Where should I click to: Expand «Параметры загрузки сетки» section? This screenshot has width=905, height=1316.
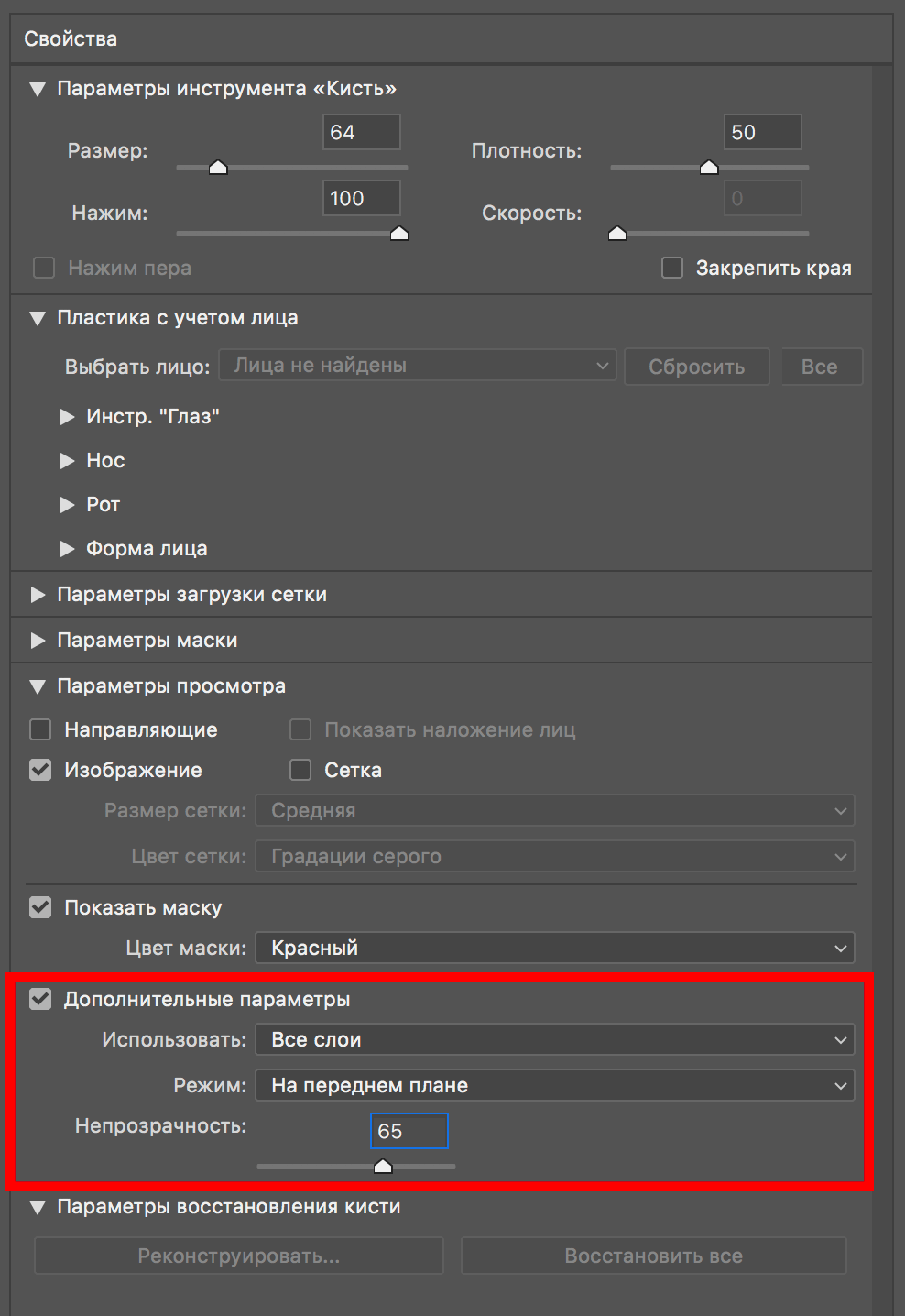click(38, 595)
